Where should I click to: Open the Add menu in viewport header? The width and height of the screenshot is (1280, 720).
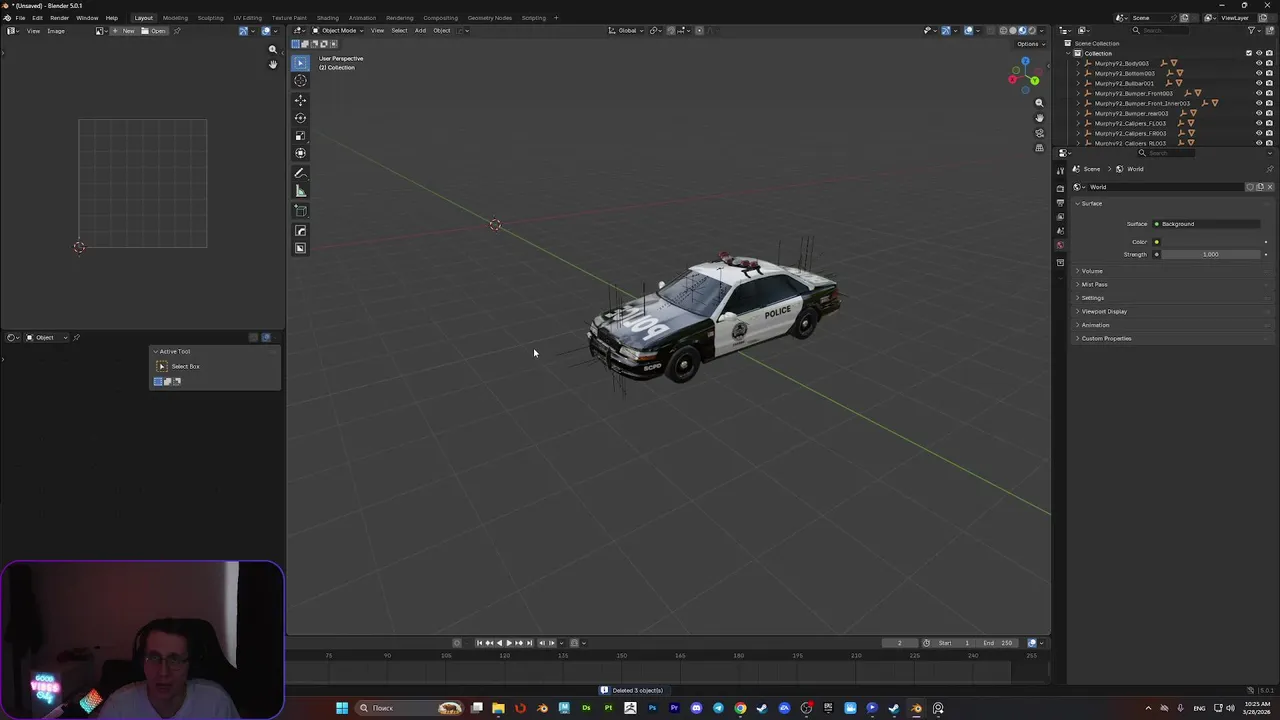tap(420, 30)
